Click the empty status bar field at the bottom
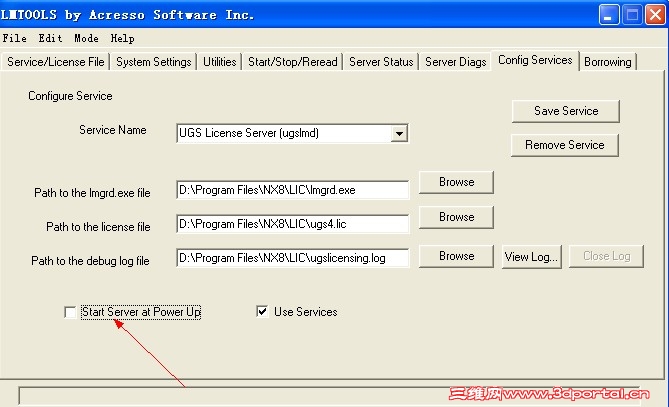 [329, 395]
